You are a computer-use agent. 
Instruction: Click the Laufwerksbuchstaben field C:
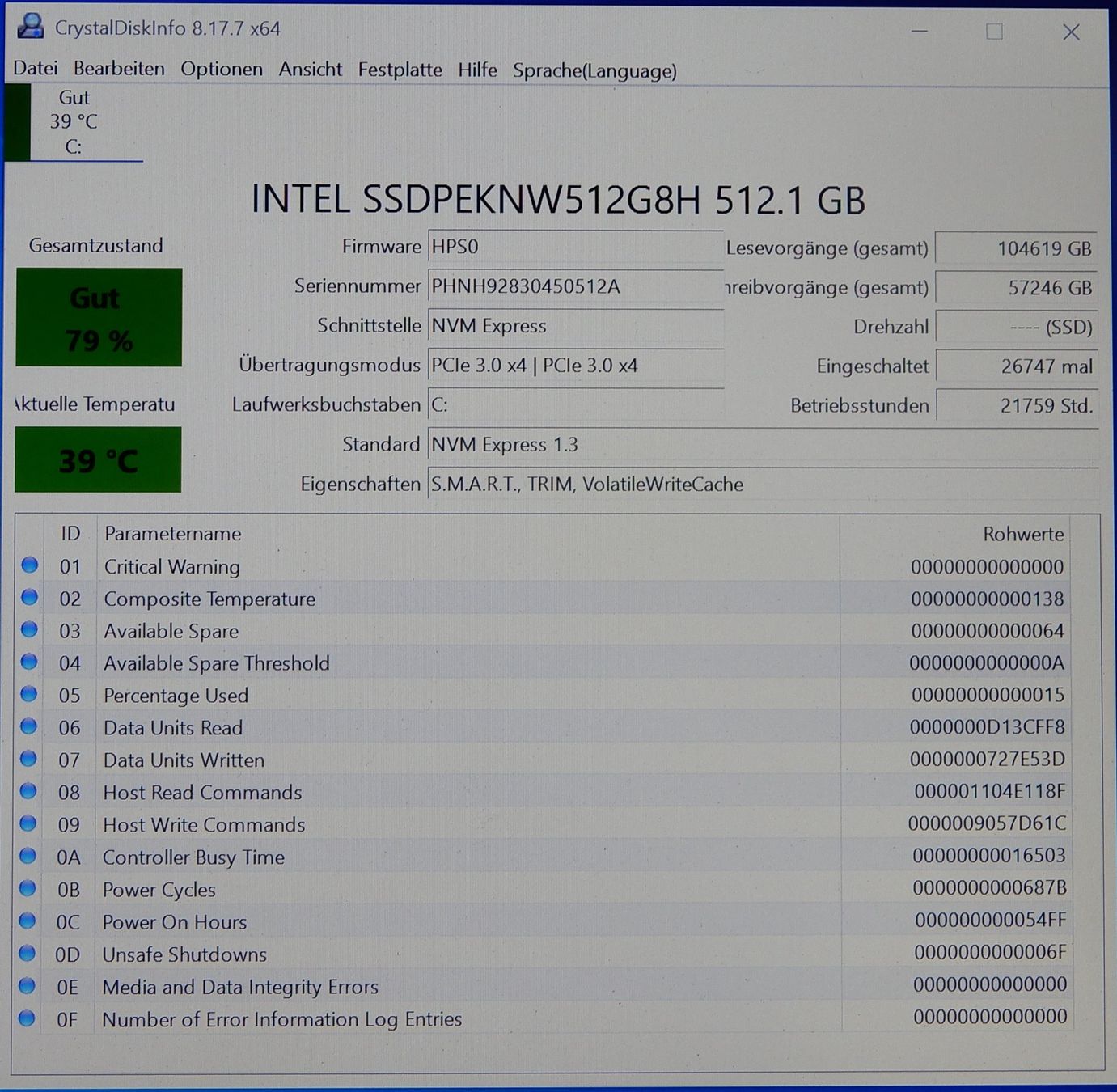[x=575, y=404]
